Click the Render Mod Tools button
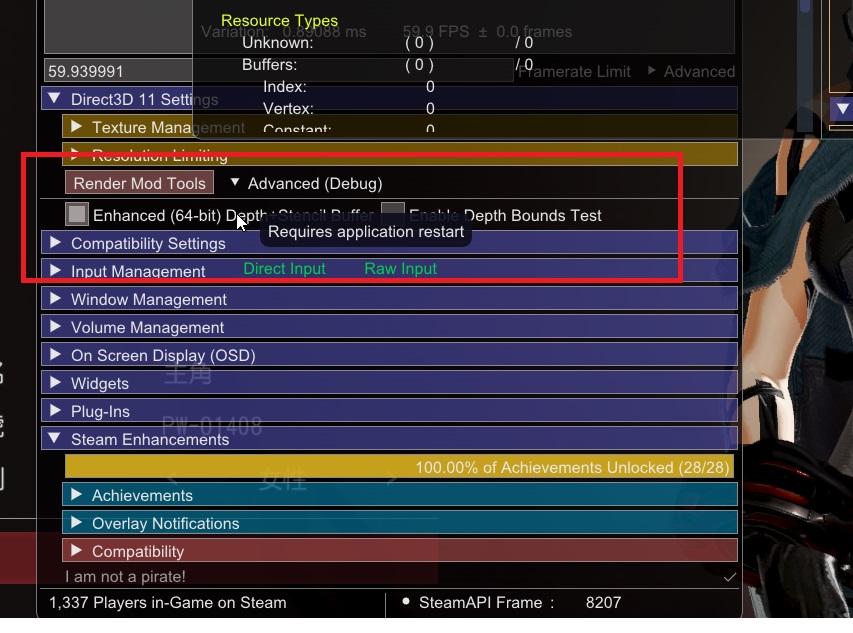The height and width of the screenshot is (633, 853). coord(140,183)
